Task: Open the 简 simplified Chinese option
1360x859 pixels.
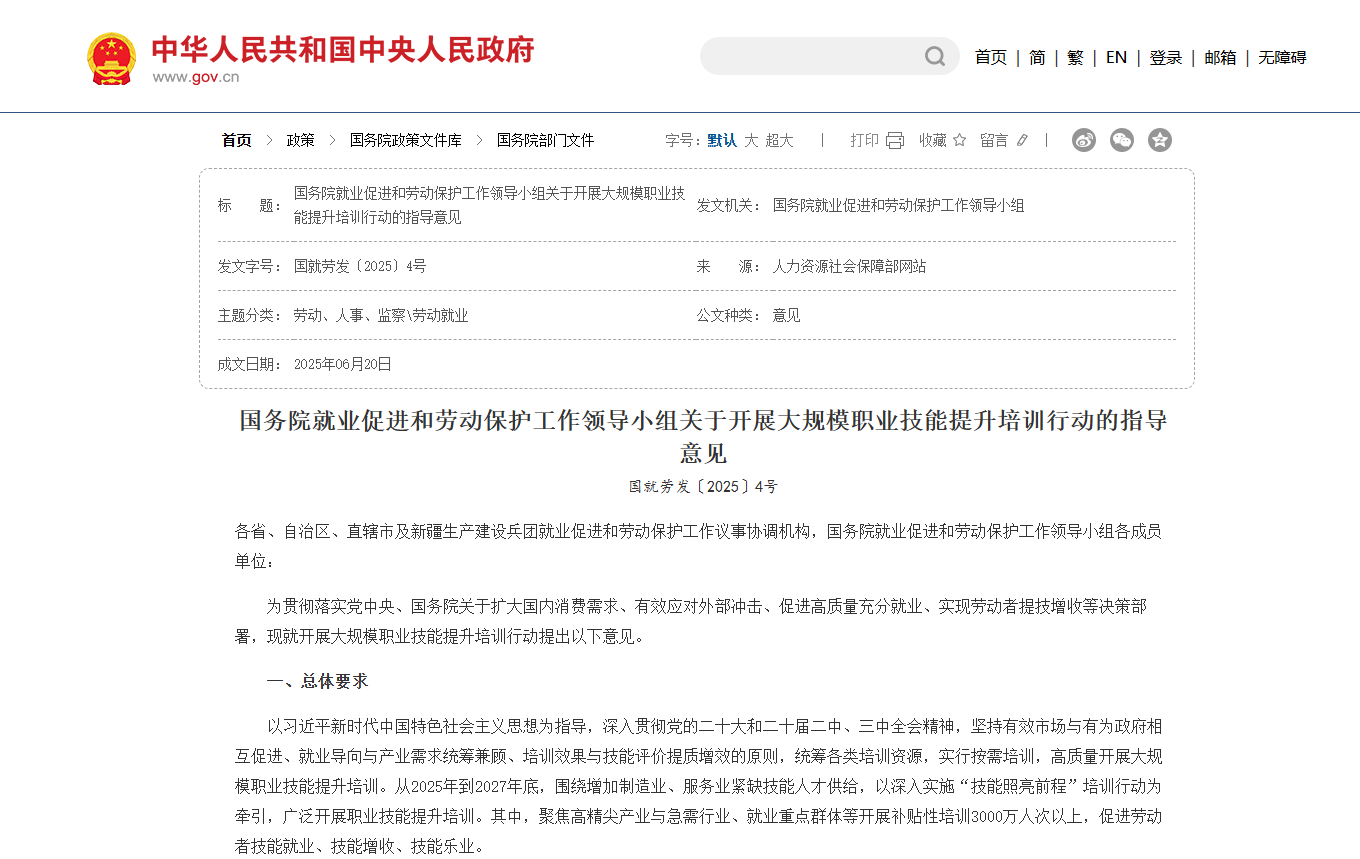Action: pyautogui.click(x=1037, y=57)
